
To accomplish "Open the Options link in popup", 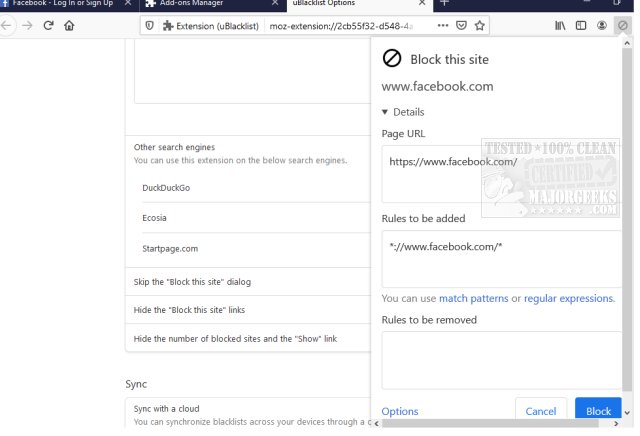I will pos(400,411).
